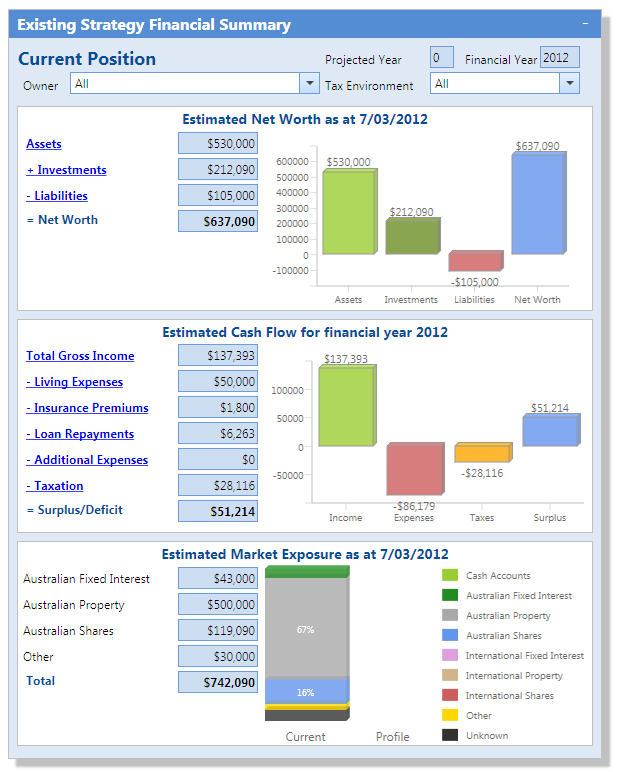Click the Additional Expenses $0 field
This screenshot has width=621, height=772.
(x=218, y=459)
